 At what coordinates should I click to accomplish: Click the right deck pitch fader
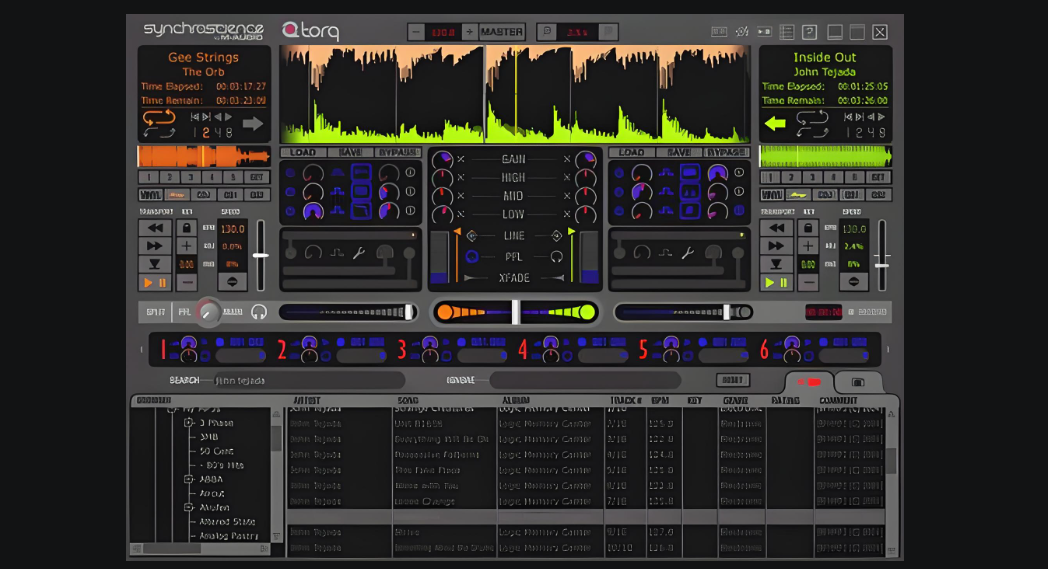882,265
